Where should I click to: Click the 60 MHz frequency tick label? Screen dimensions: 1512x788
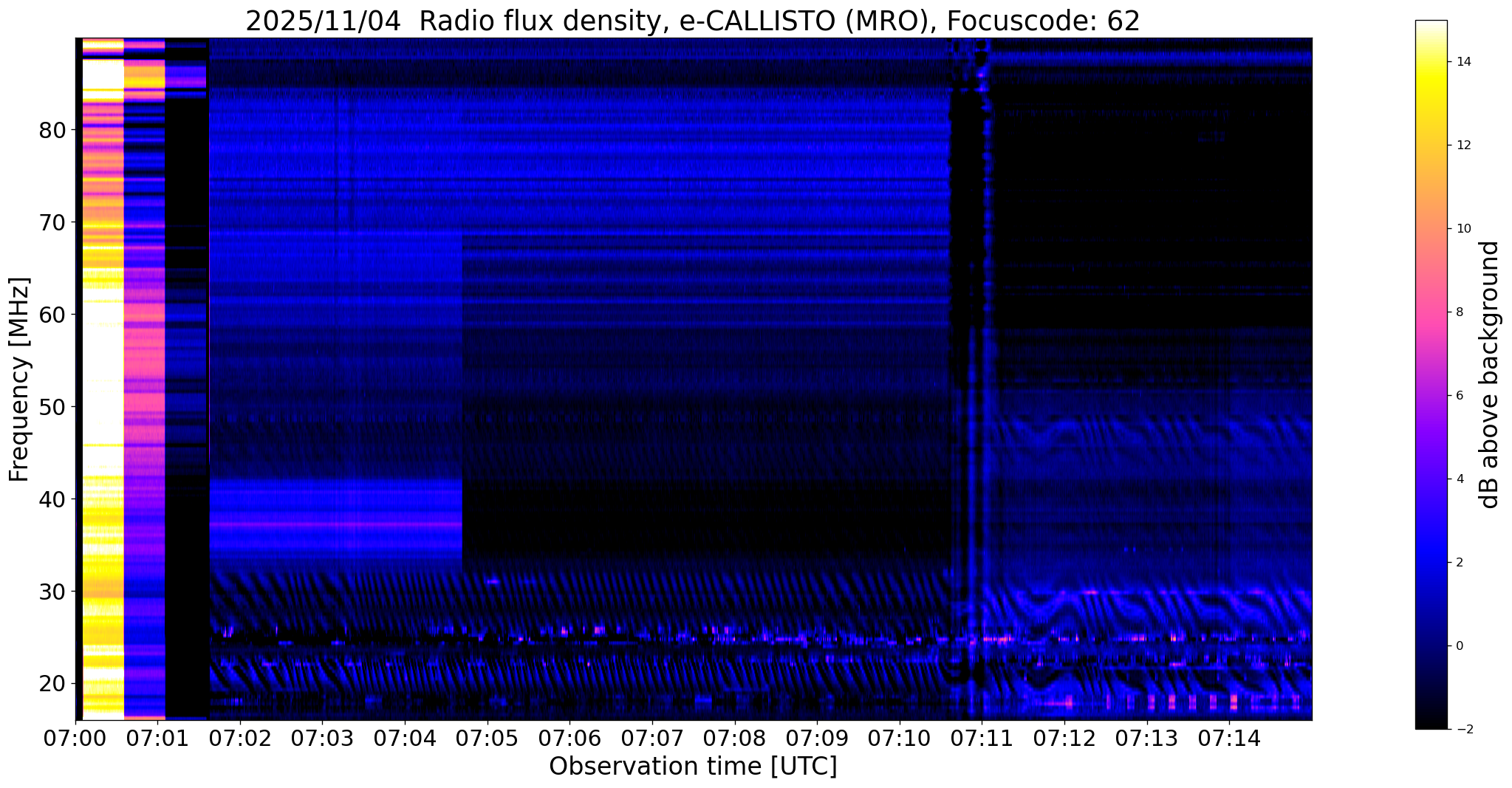52,315
